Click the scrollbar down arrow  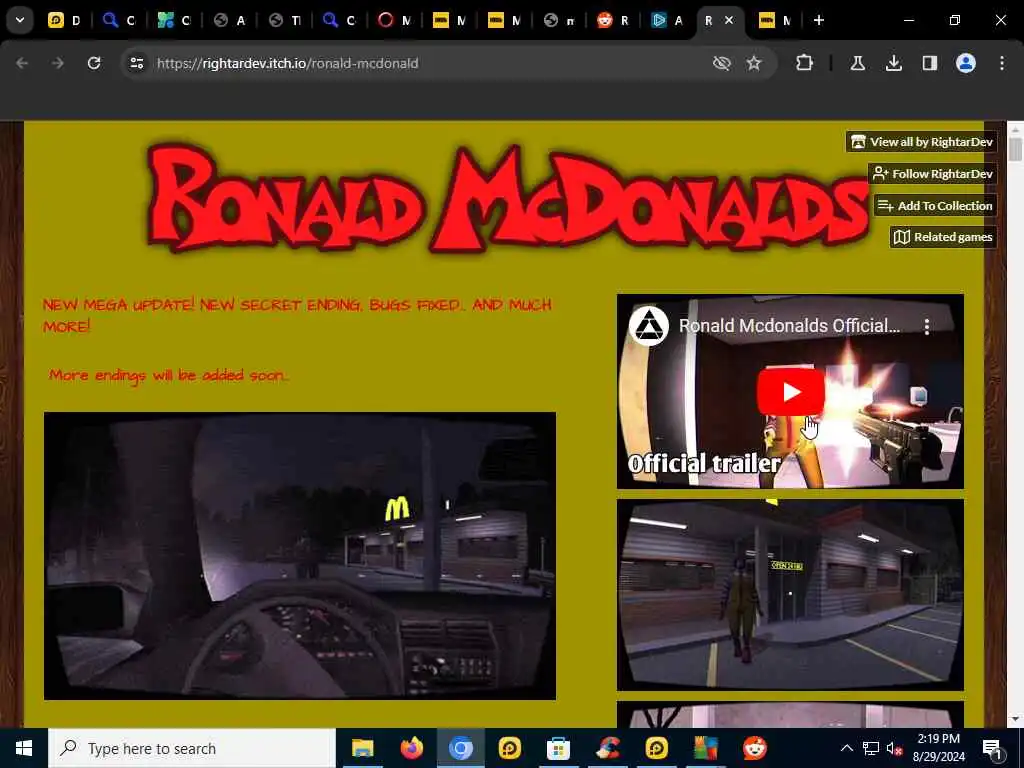1015,719
